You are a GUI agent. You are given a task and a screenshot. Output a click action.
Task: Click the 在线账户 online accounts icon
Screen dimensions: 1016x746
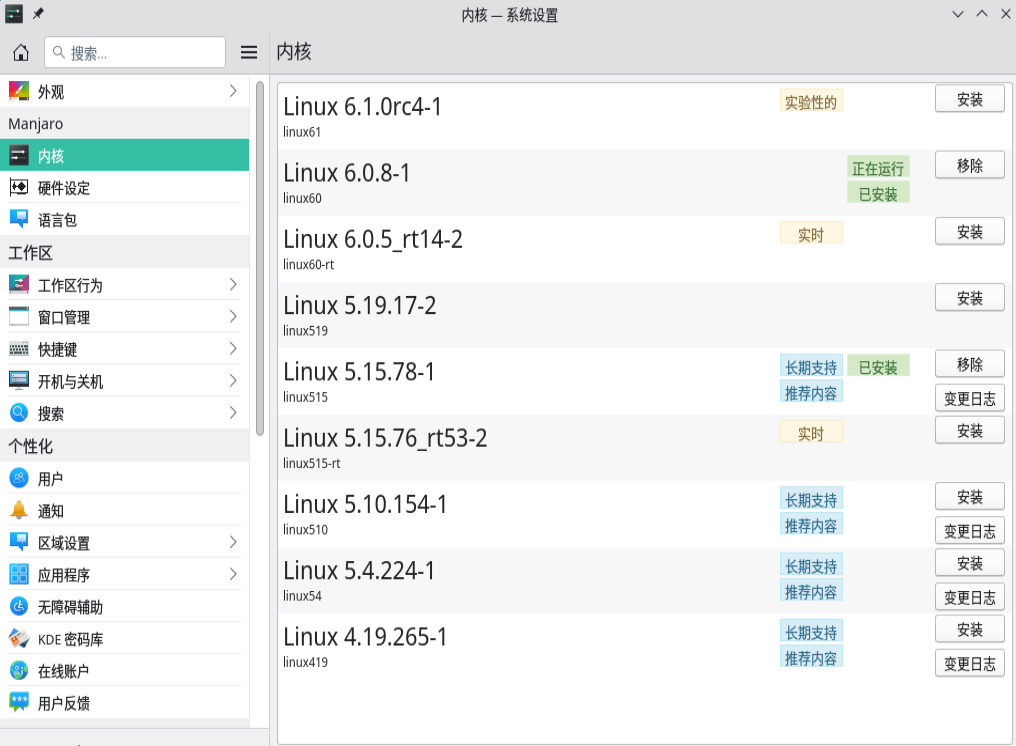tap(19, 671)
